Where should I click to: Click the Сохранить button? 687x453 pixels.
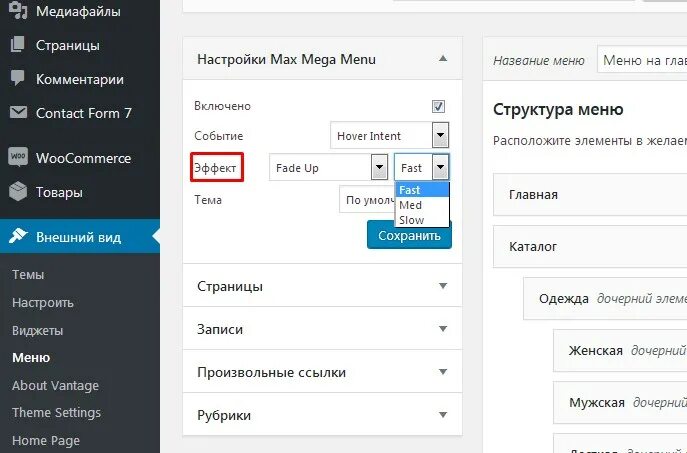(409, 236)
